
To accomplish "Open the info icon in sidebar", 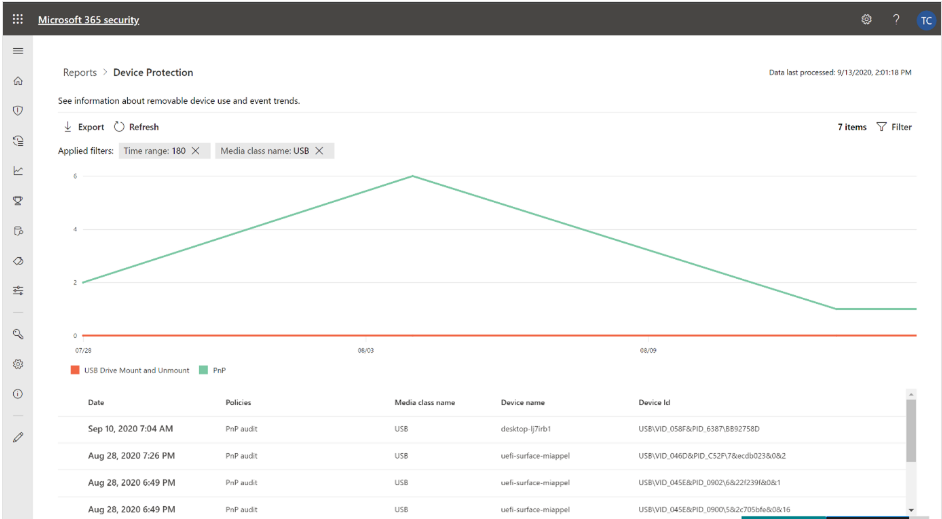I will (18, 394).
